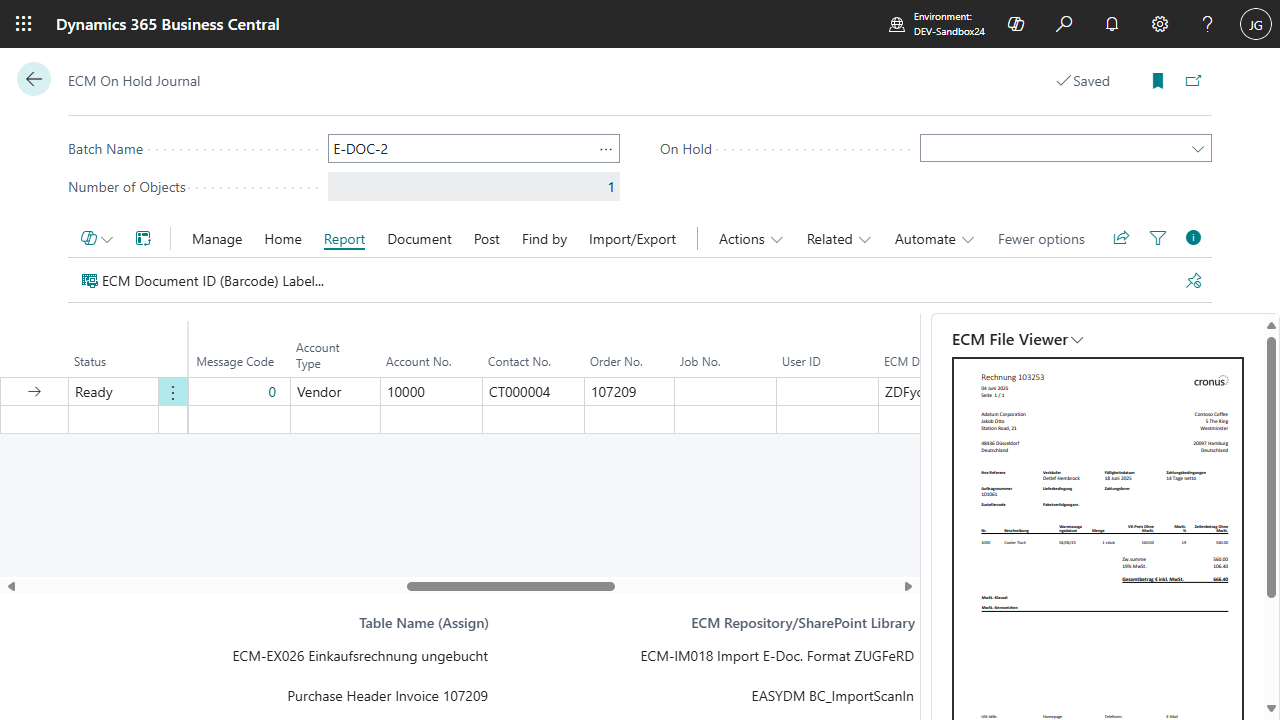Viewport: 1280px width, 720px height.
Task: Click the horizontal scrollbar thumb of the grid
Action: coord(511,586)
